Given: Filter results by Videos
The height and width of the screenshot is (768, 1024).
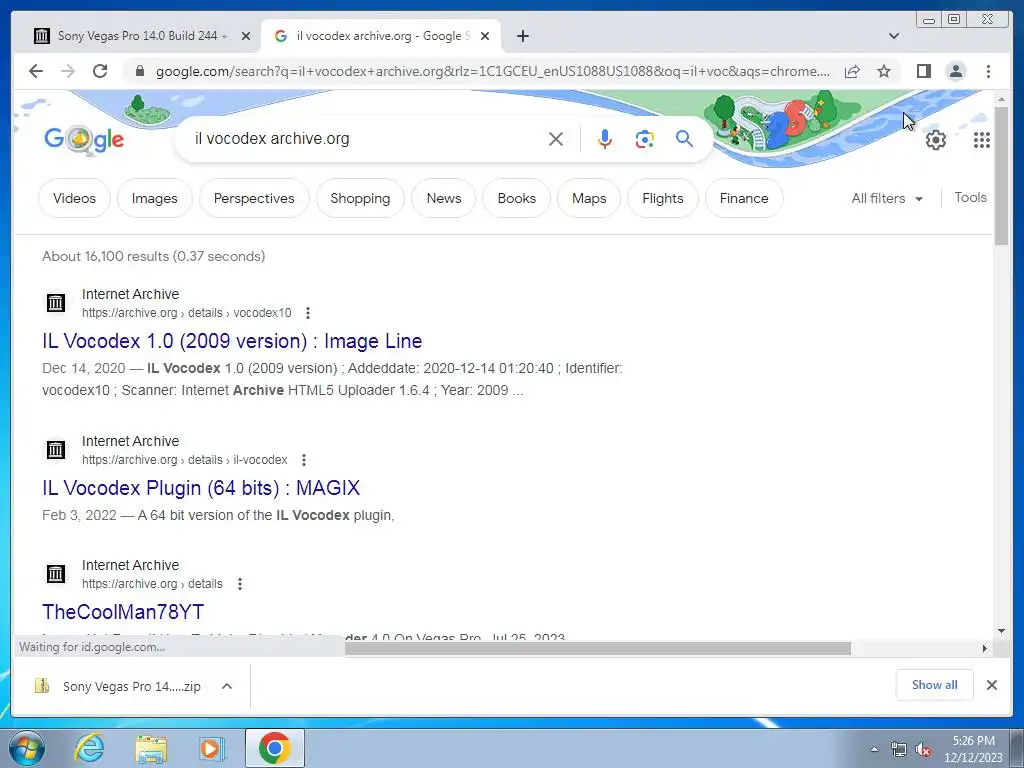Looking at the screenshot, I should pos(74,198).
